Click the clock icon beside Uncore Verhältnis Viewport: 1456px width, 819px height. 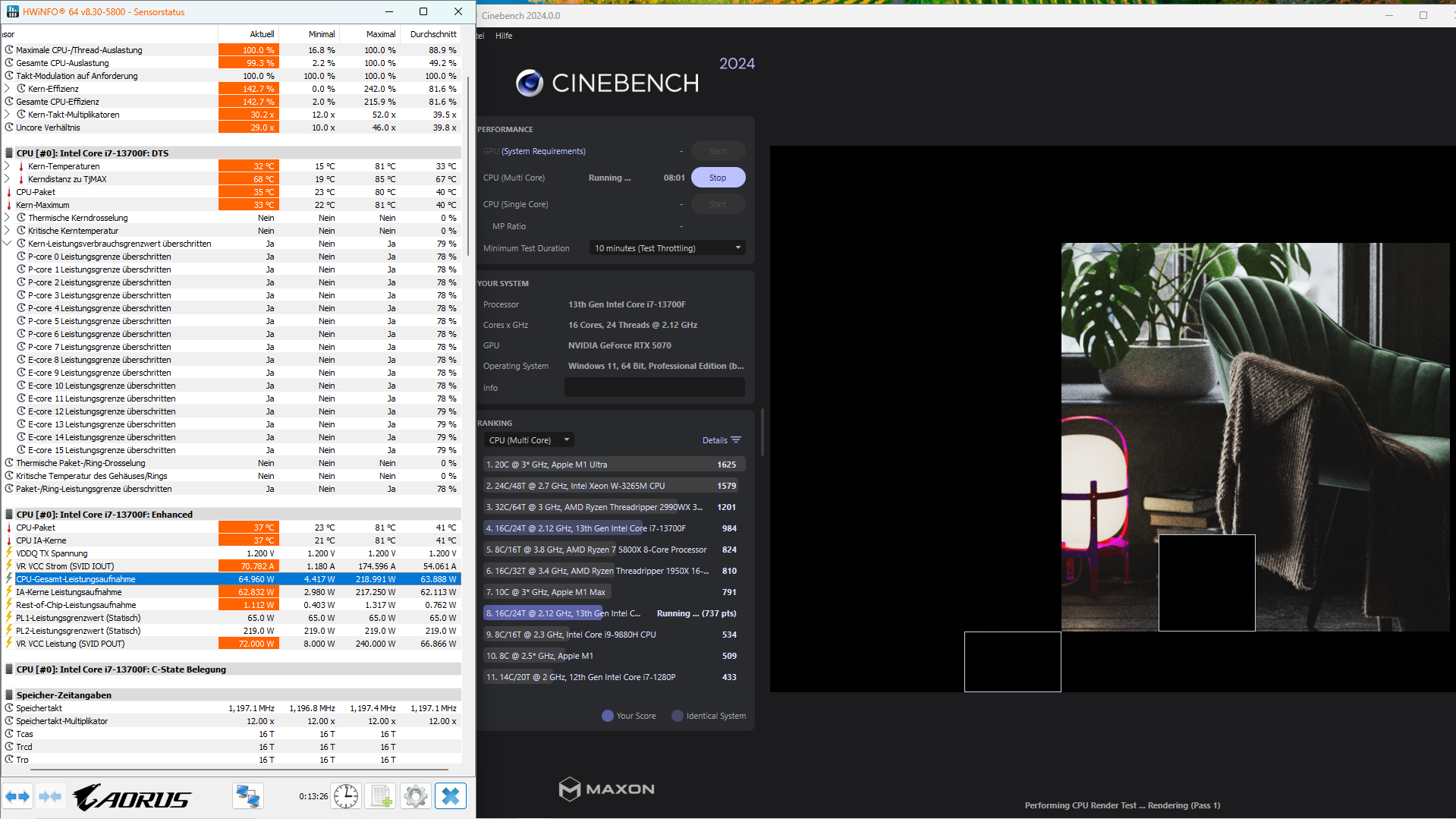coord(9,128)
